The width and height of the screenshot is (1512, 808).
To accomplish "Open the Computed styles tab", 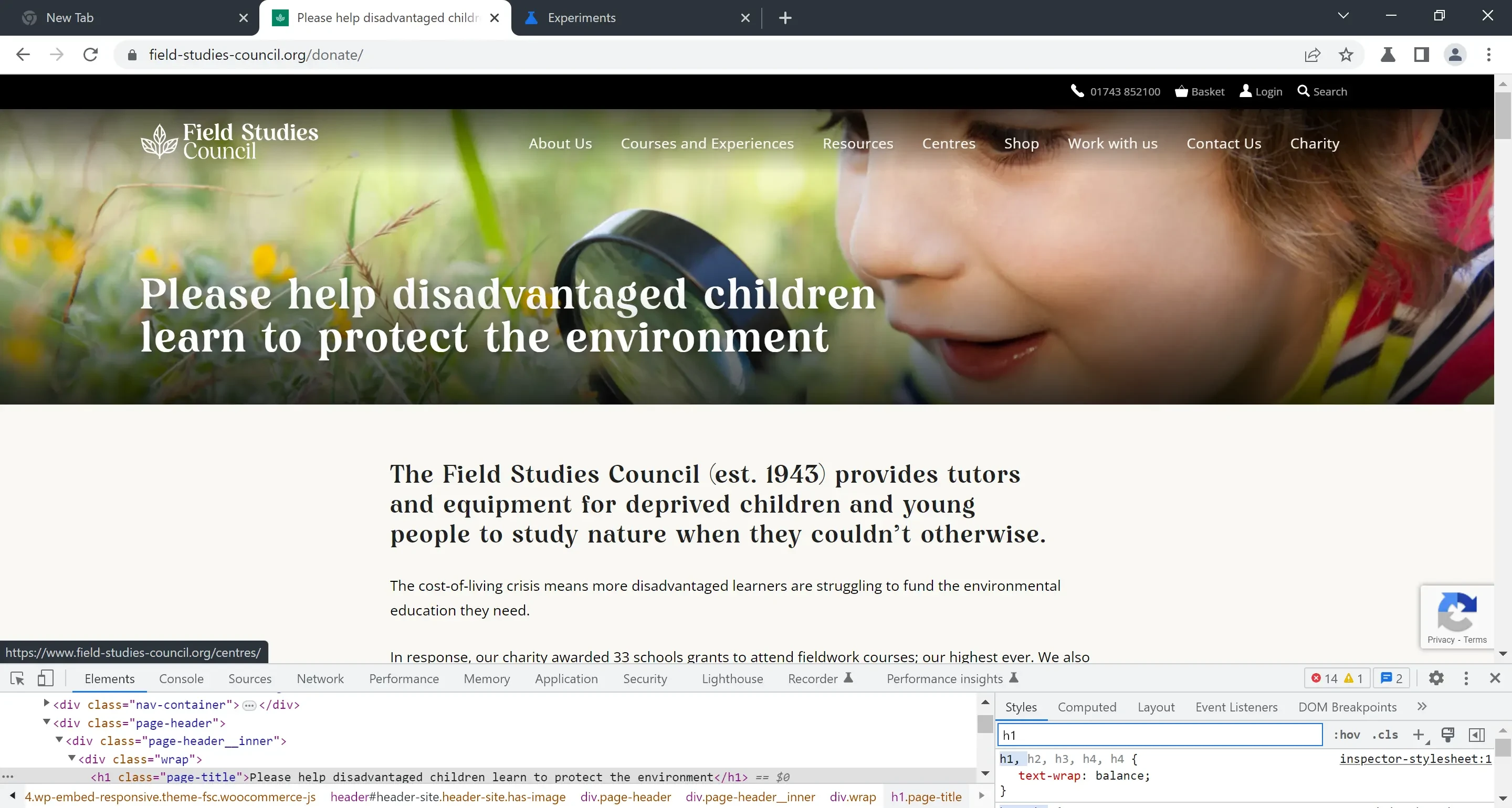I will (x=1086, y=707).
